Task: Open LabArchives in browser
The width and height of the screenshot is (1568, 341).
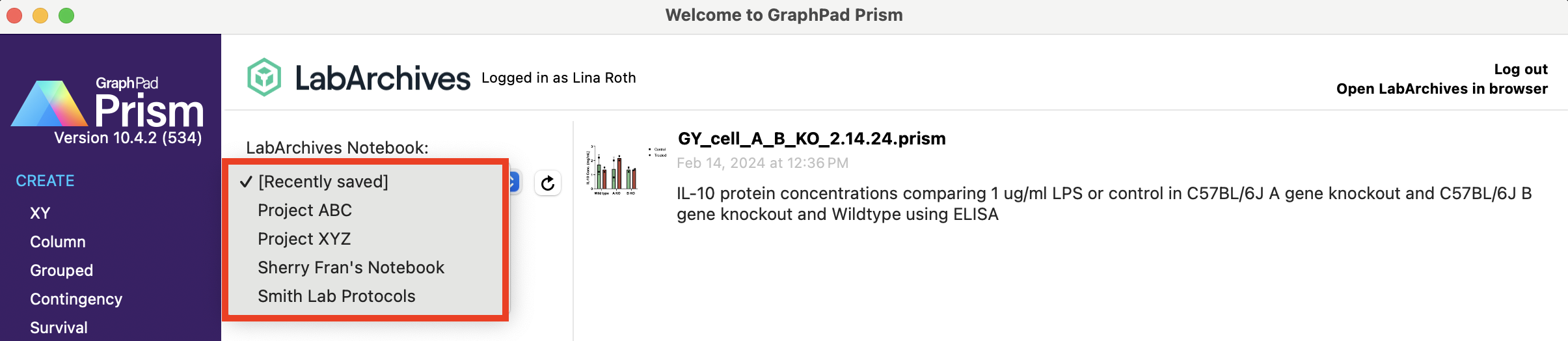Action: [1442, 89]
